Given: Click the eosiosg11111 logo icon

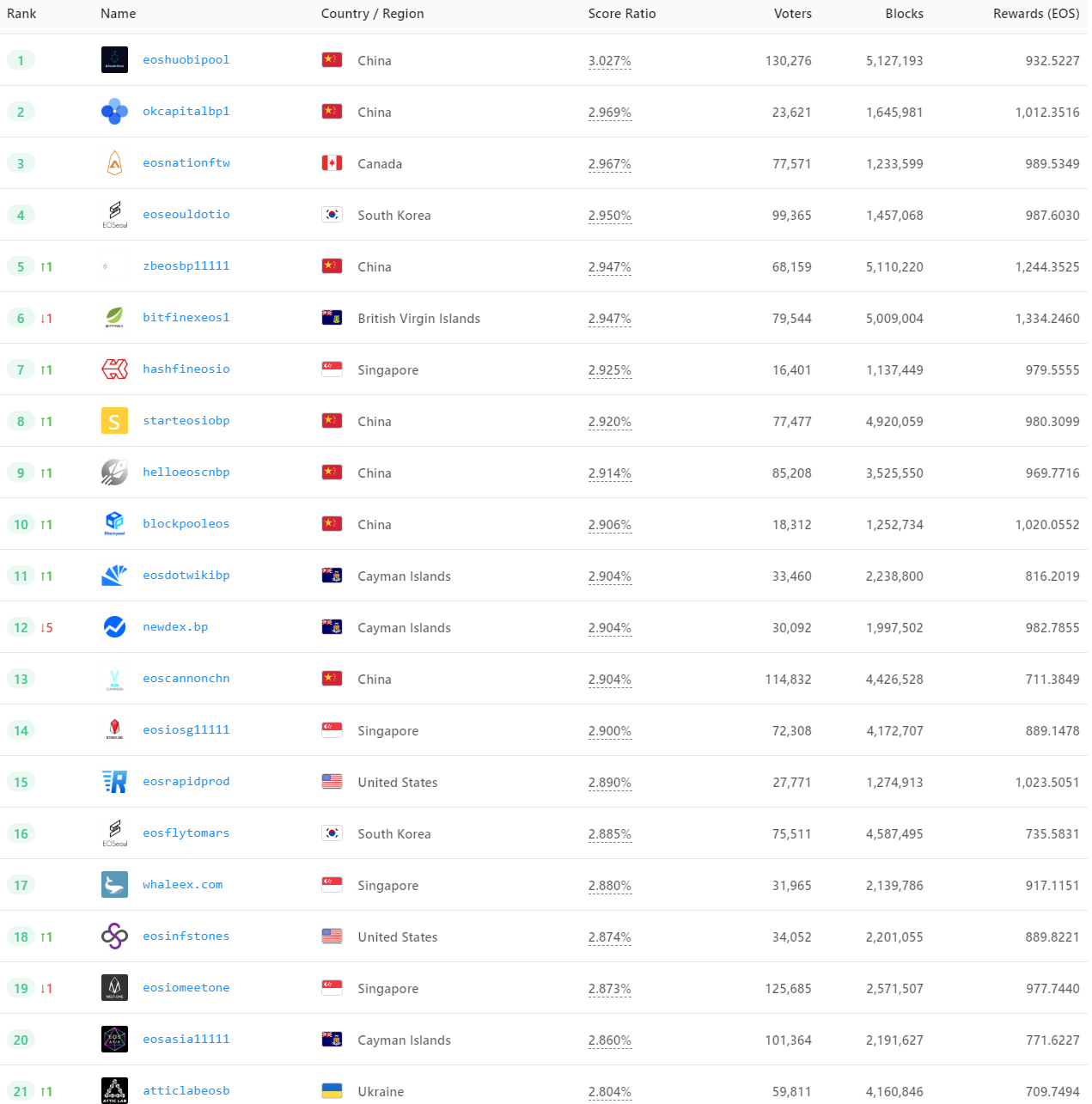Looking at the screenshot, I should tap(114, 730).
